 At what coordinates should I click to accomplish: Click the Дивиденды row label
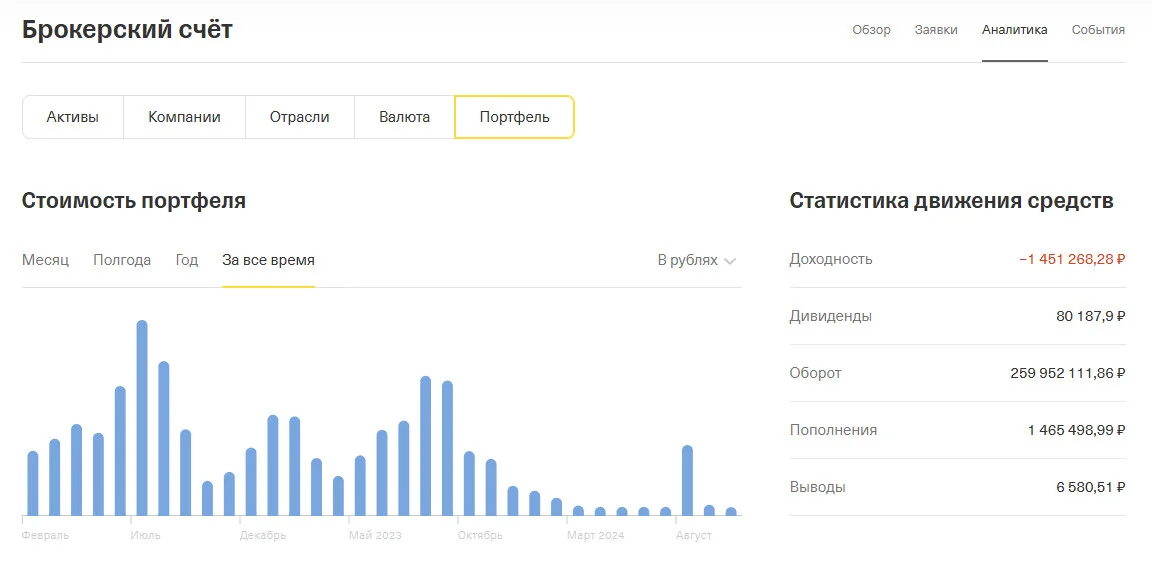[x=831, y=317]
